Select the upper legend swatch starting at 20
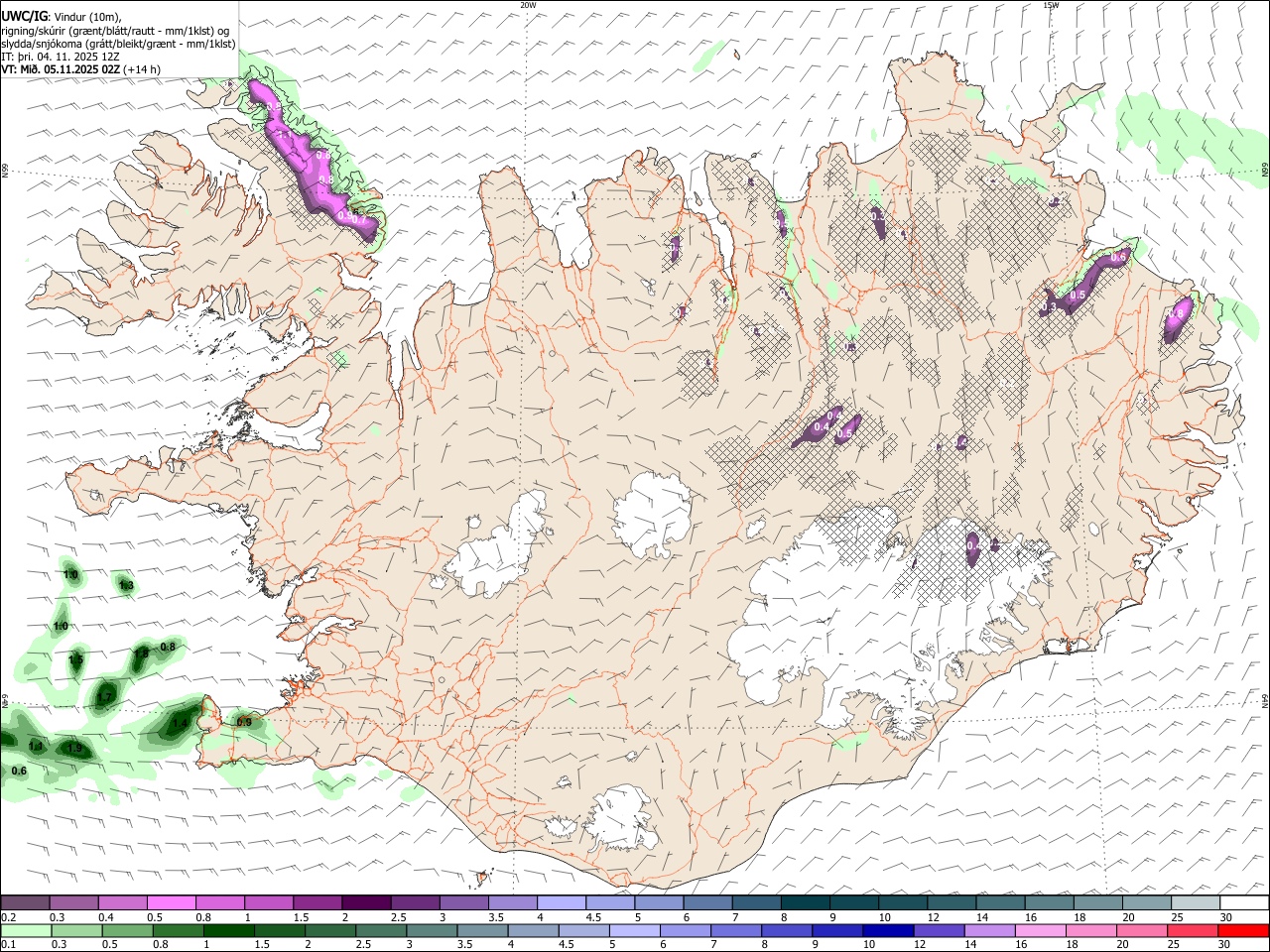Screen dimensions: 1270x952 coord(1146,903)
